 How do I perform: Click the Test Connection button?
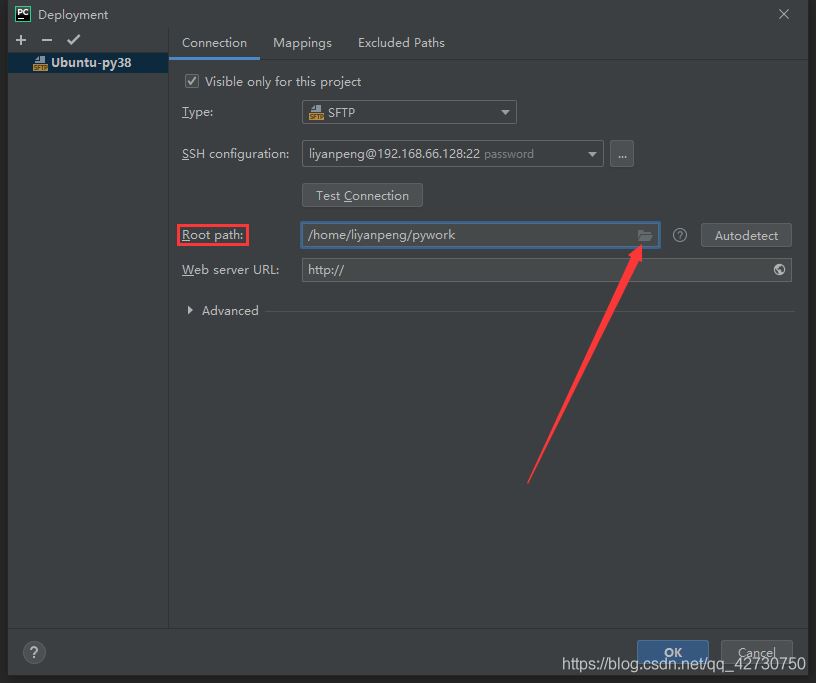[x=362, y=195]
